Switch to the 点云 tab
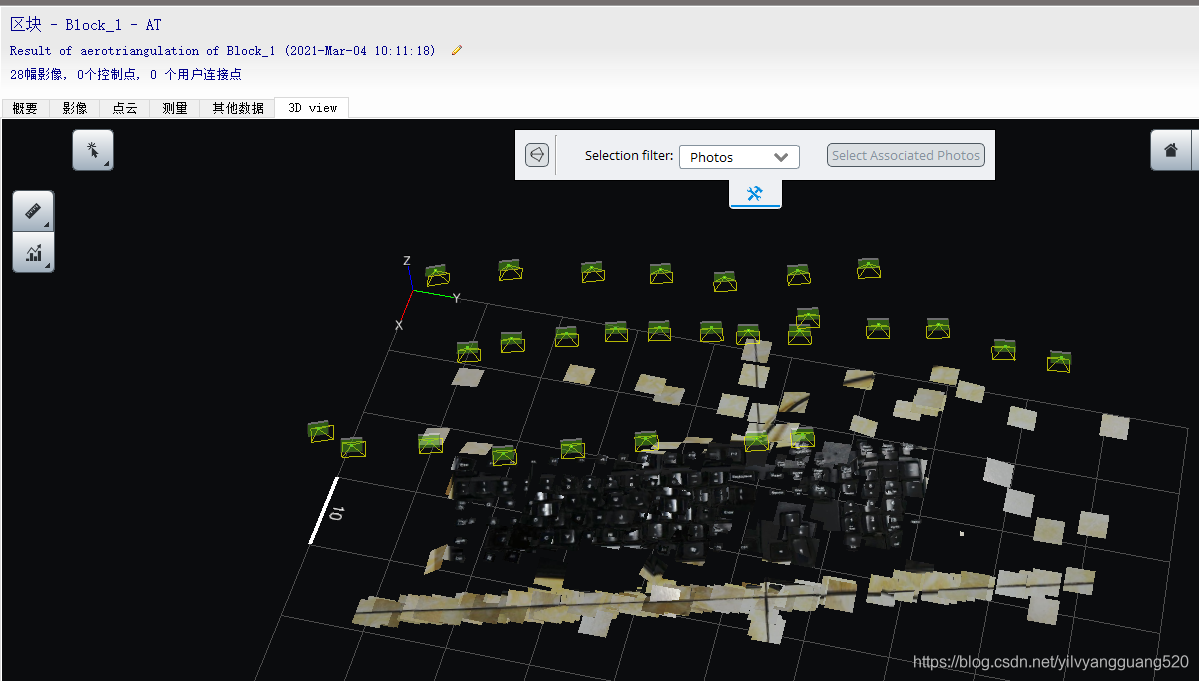 click(125, 108)
